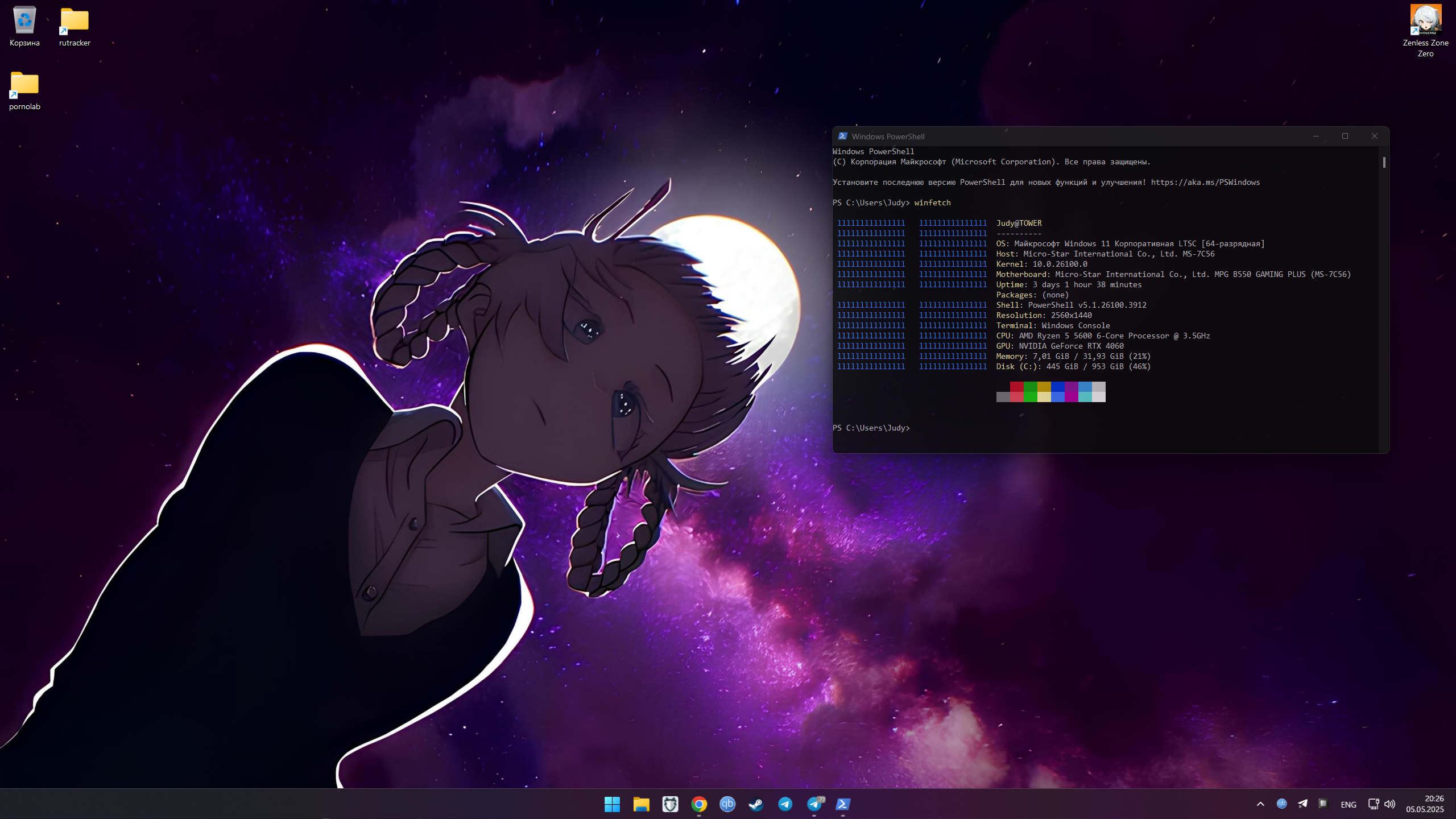The height and width of the screenshot is (819, 1456).
Task: Open Steam from the taskbar
Action: [756, 804]
